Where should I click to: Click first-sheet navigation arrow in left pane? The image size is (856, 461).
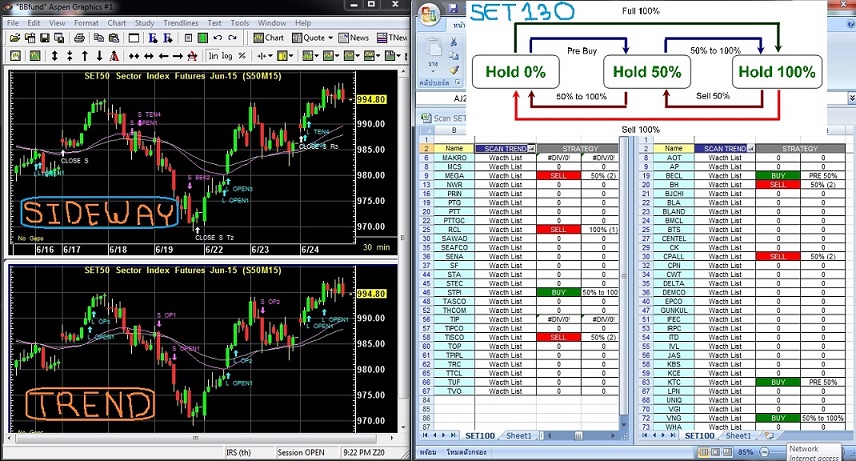[x=425, y=436]
